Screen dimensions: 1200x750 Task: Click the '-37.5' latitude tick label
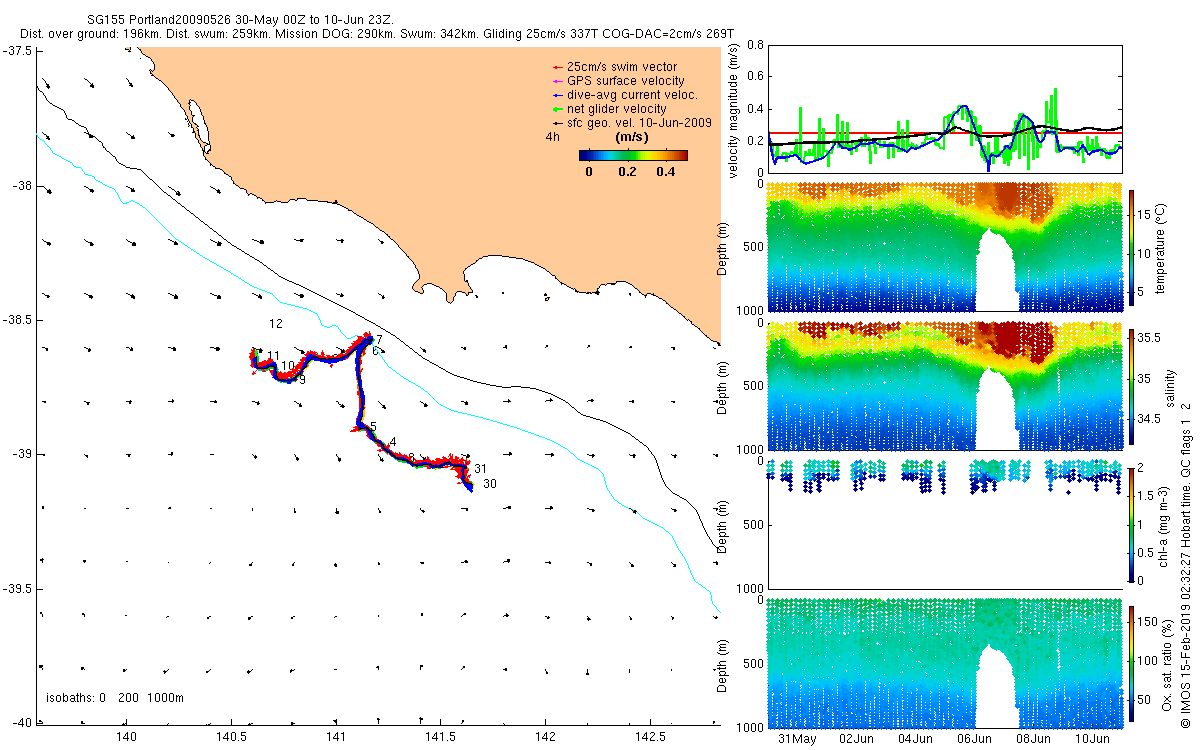coord(18,51)
